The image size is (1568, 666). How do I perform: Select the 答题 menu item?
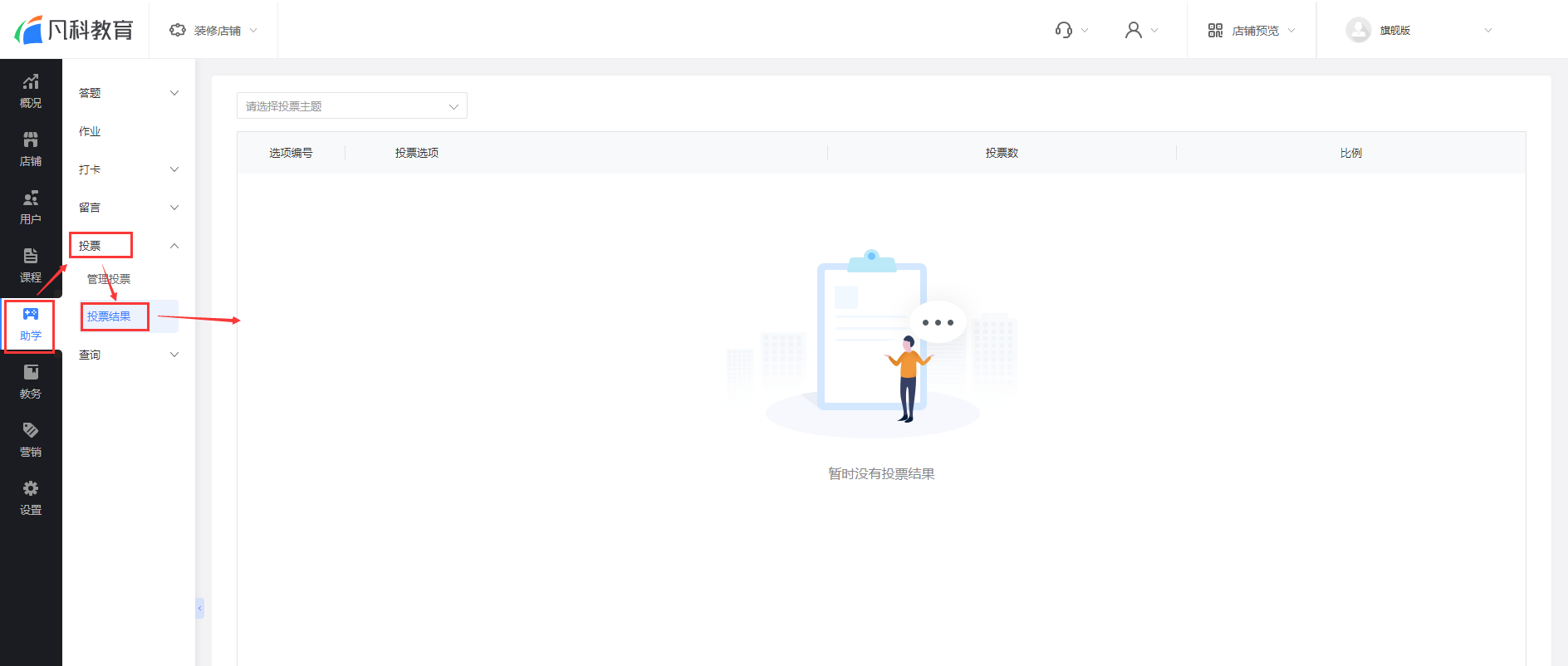point(90,93)
